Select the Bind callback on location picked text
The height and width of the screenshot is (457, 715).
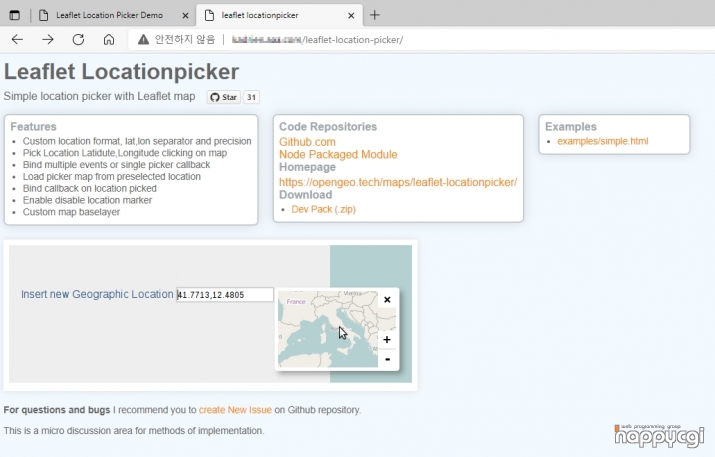tap(89, 188)
